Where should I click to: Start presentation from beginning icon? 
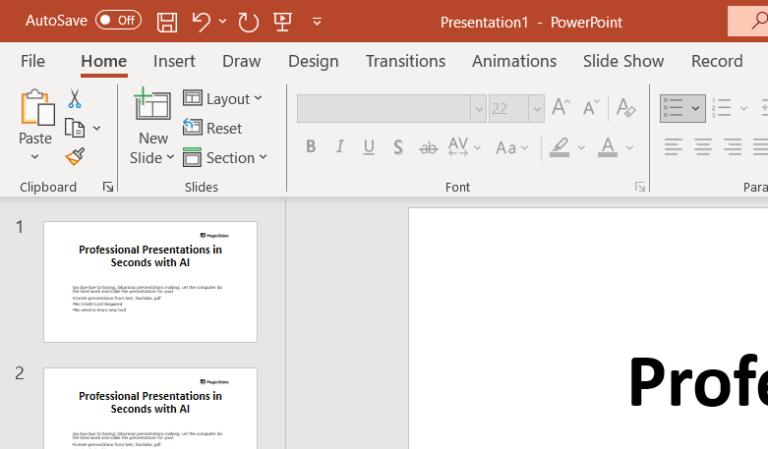click(283, 22)
